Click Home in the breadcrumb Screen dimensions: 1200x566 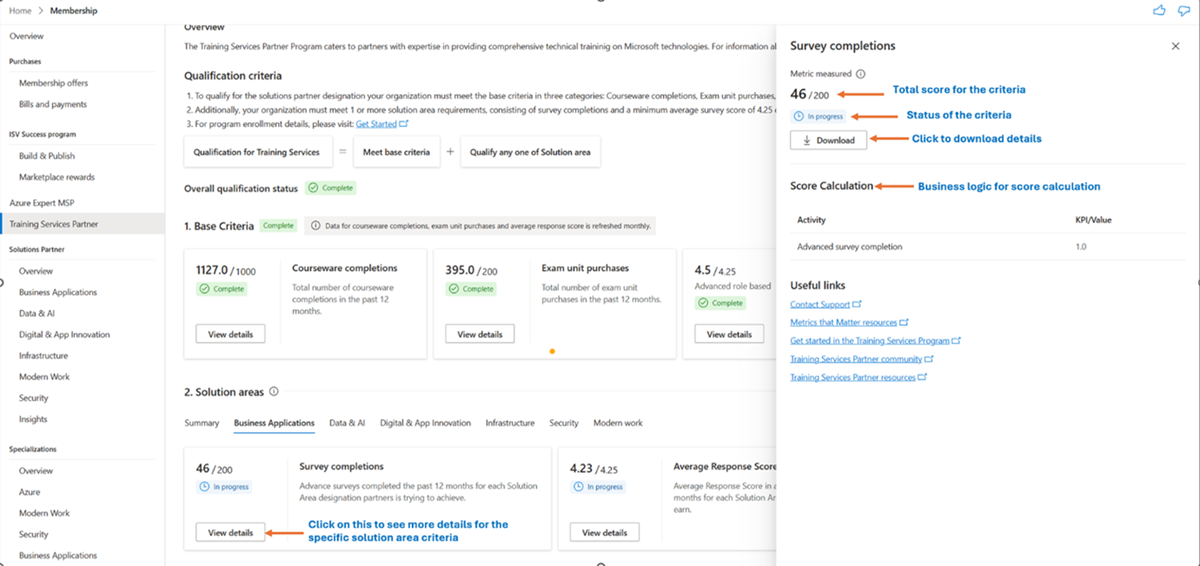coord(20,10)
